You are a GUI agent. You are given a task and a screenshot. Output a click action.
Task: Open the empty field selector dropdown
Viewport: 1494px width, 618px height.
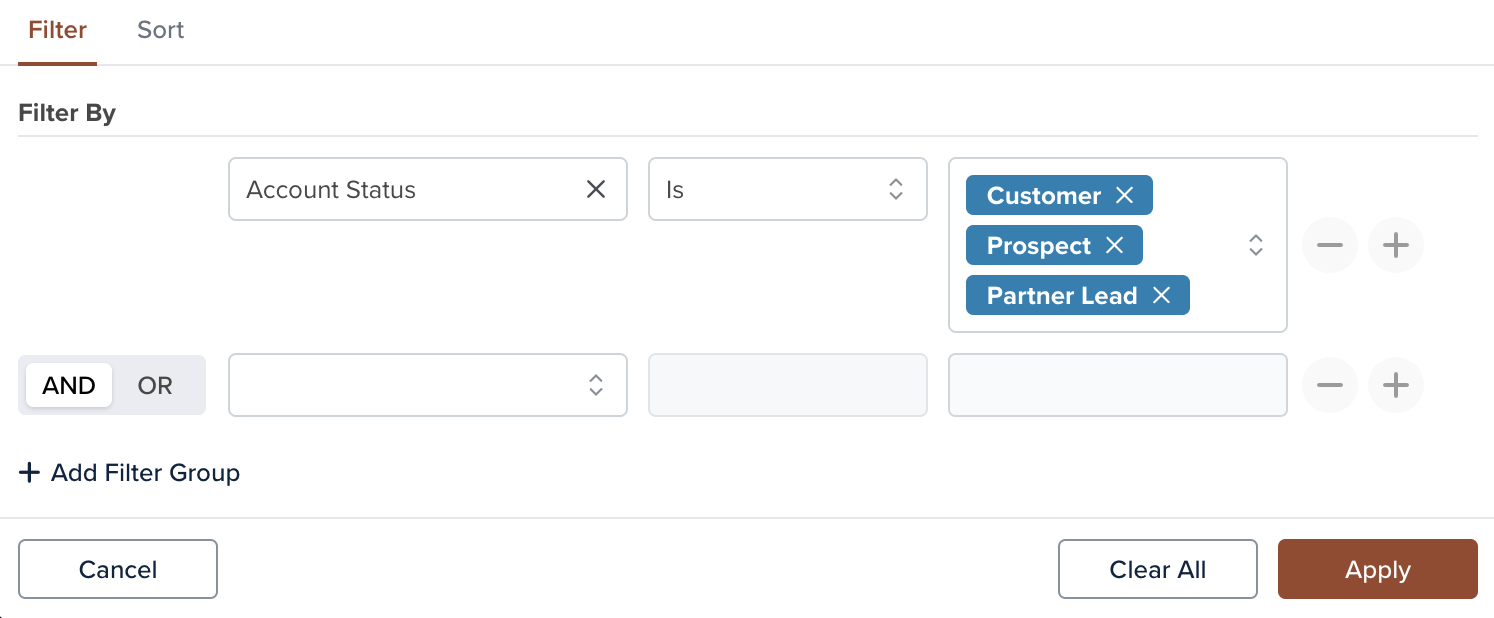pyautogui.click(x=428, y=385)
